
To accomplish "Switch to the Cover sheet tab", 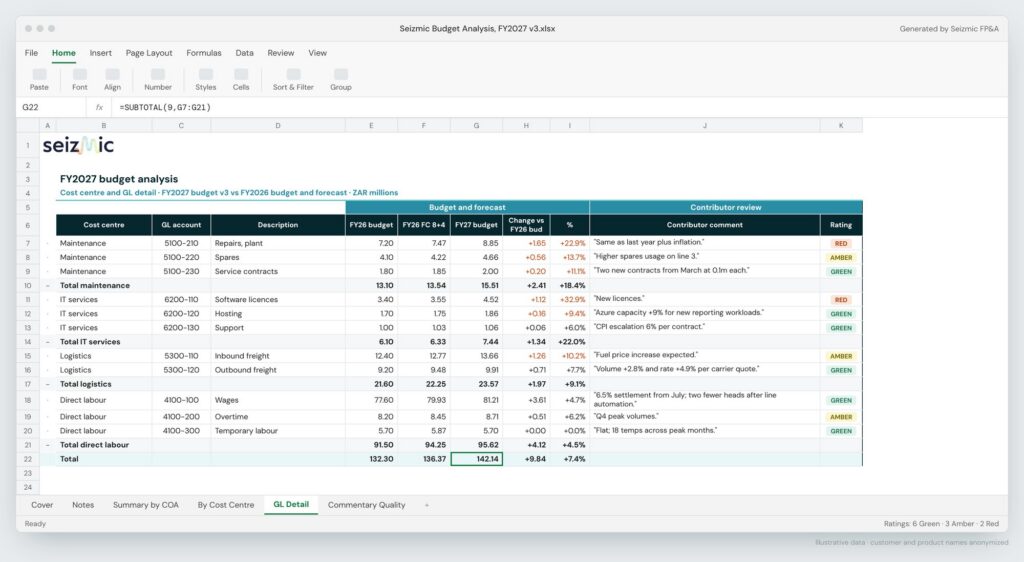I will (42, 505).
